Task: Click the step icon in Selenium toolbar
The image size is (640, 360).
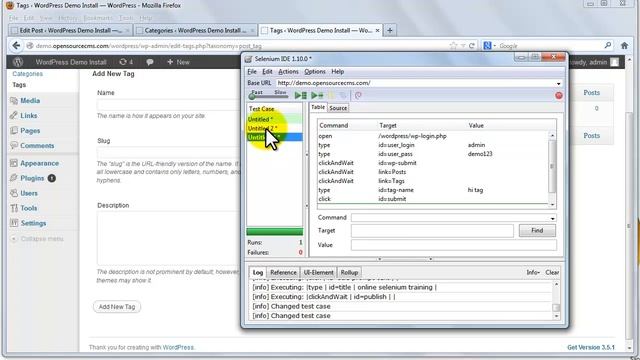Action: (x=343, y=96)
